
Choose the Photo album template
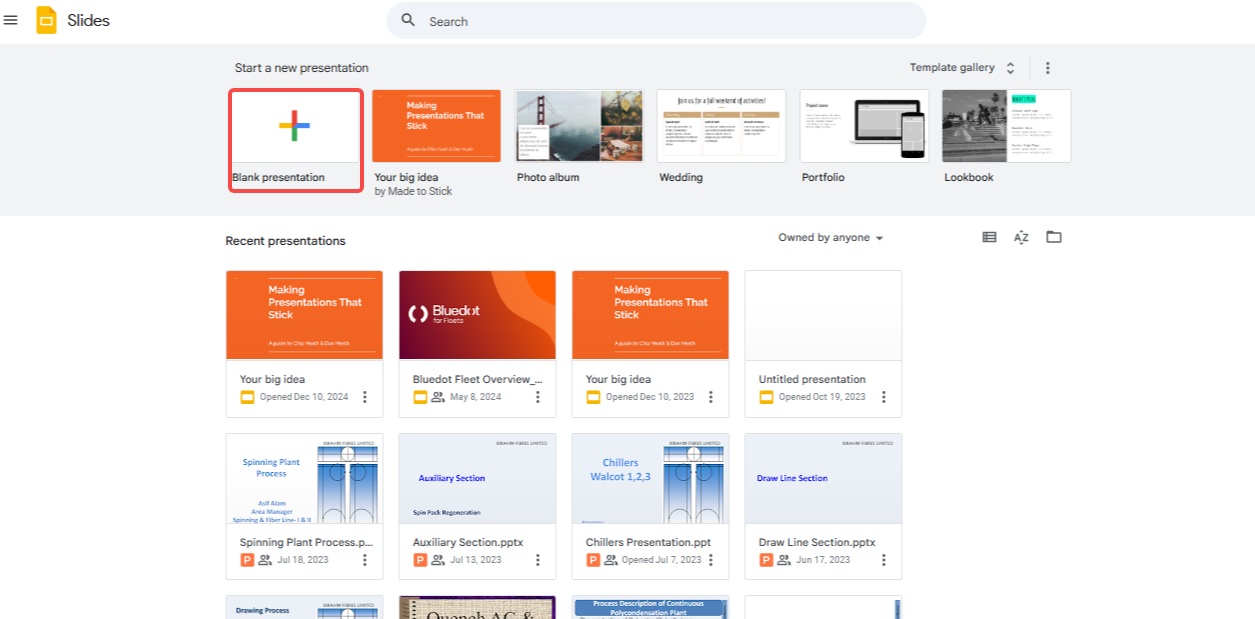[579, 126]
